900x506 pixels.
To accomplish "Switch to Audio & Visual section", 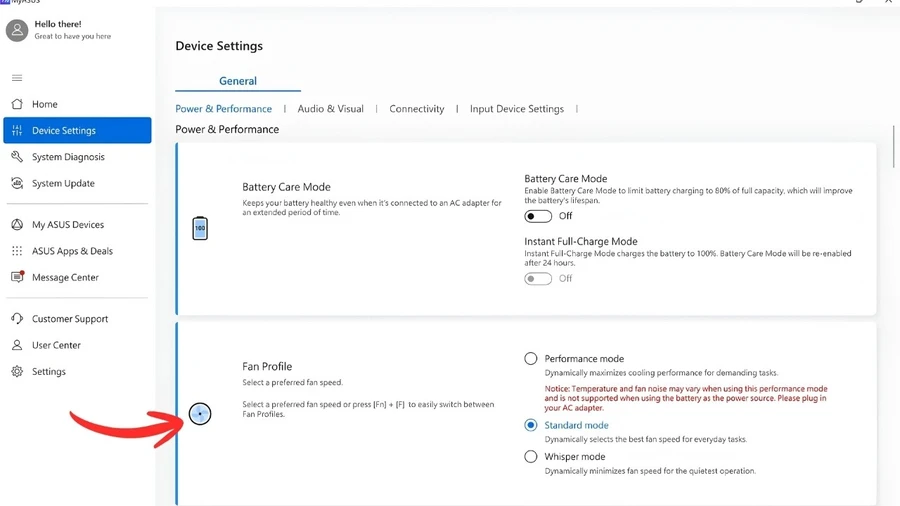I will point(331,109).
